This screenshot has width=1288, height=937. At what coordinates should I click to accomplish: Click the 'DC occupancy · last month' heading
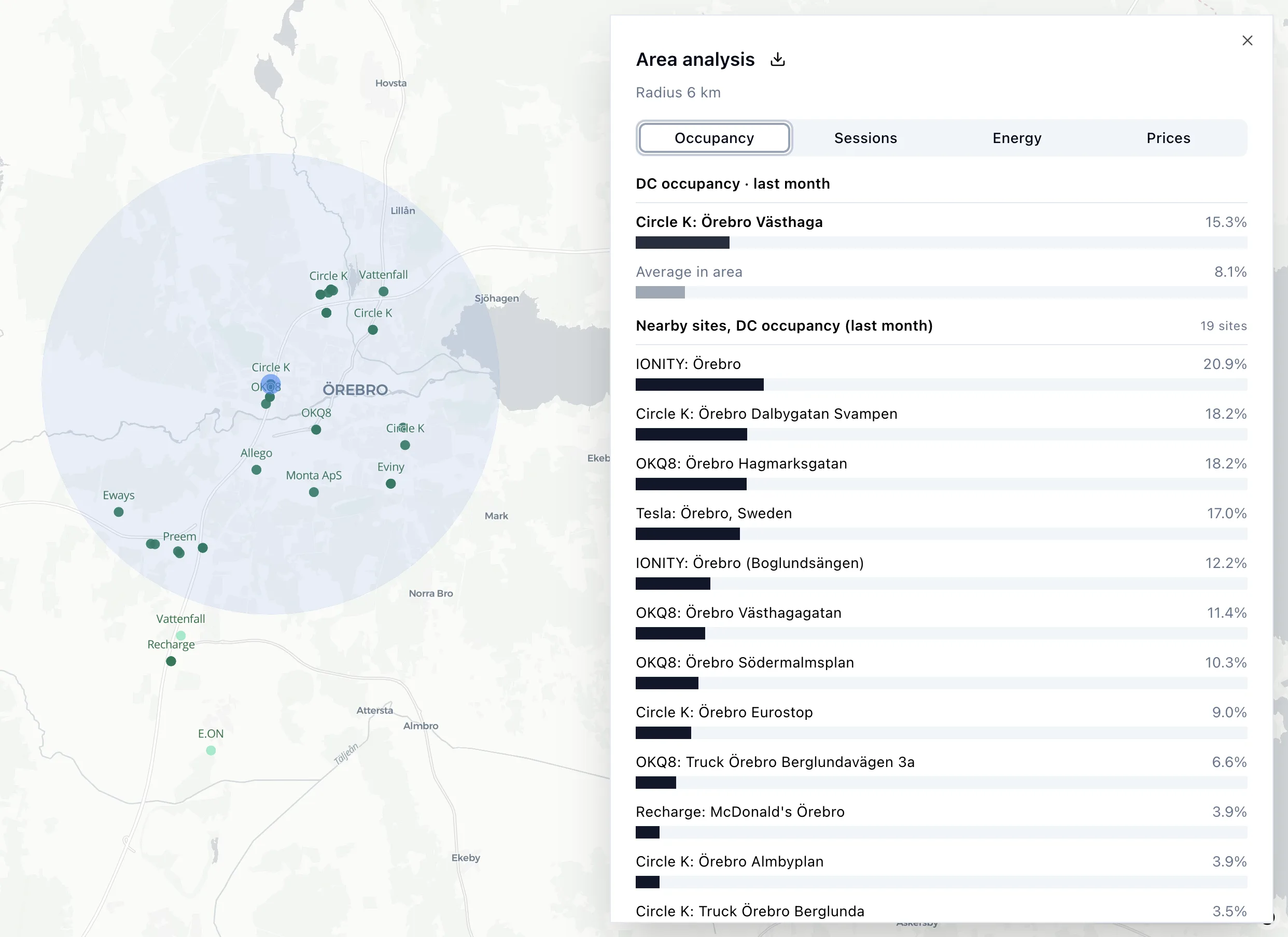[733, 184]
